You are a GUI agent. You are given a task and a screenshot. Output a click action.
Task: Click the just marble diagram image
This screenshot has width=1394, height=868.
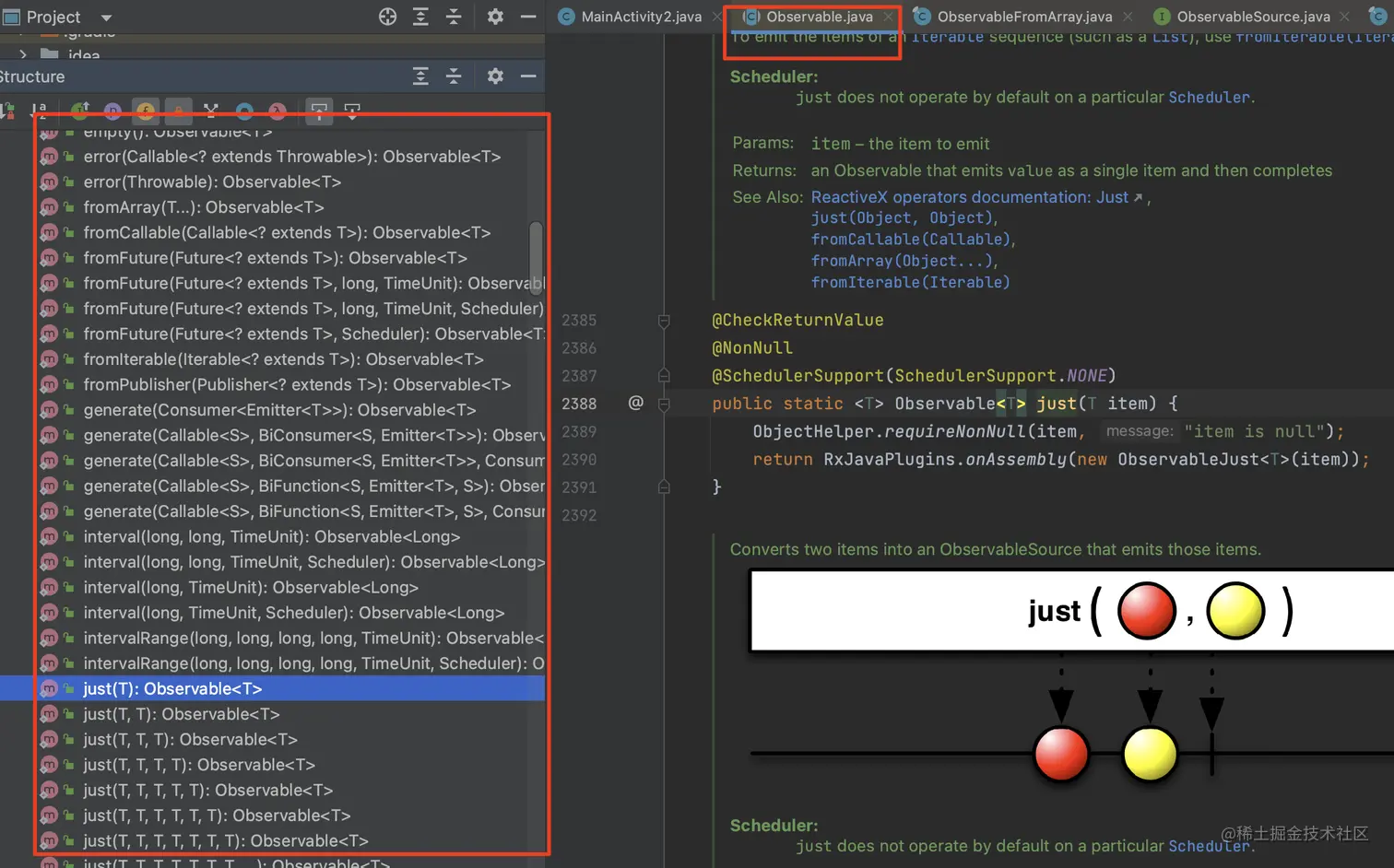[x=1071, y=677]
